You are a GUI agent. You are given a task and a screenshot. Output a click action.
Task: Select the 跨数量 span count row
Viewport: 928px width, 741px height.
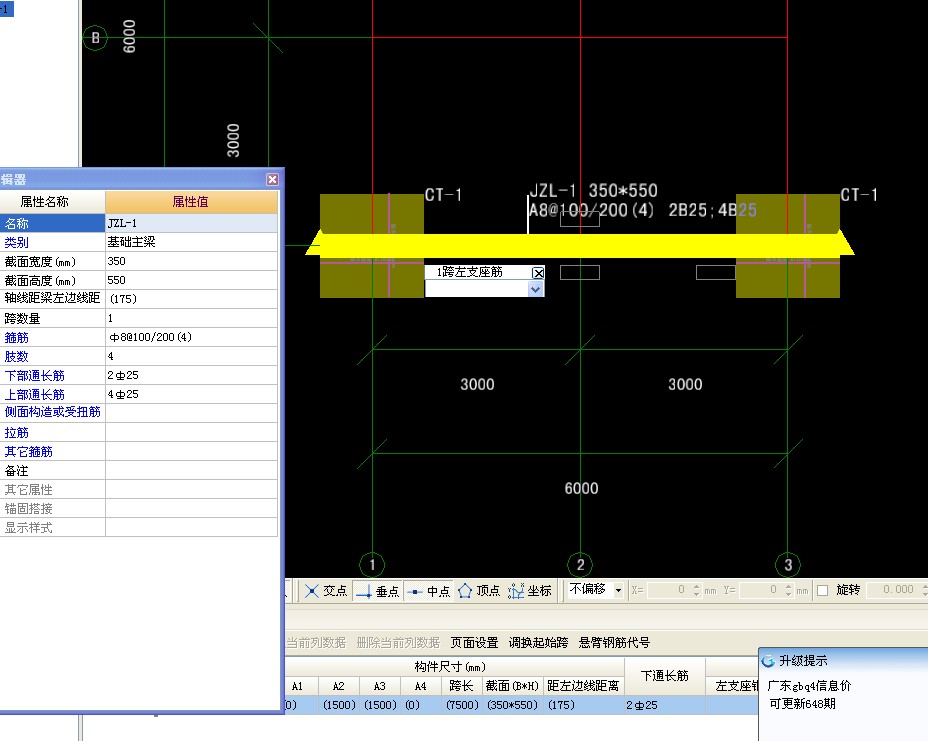138,318
